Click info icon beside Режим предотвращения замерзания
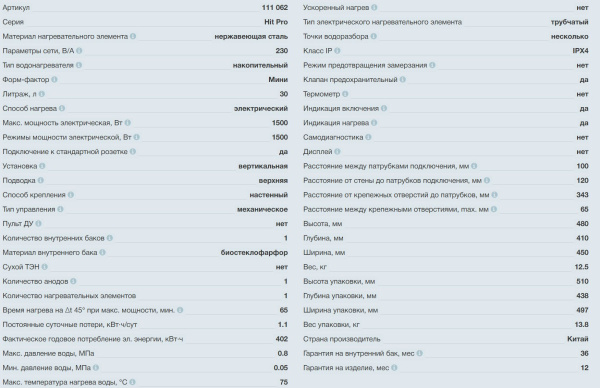Screen dimensions: 600x388 432,65
